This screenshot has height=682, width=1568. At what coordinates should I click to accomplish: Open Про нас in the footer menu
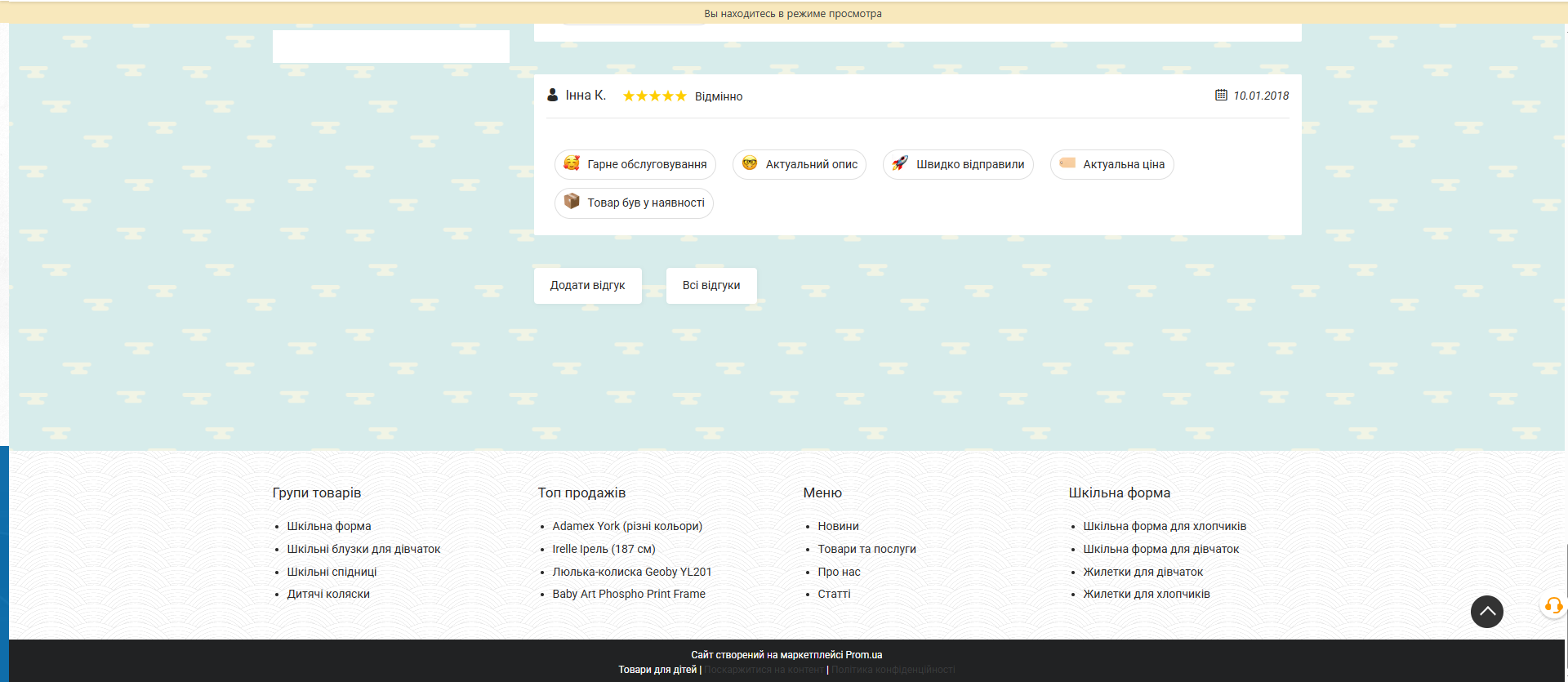[839, 572]
